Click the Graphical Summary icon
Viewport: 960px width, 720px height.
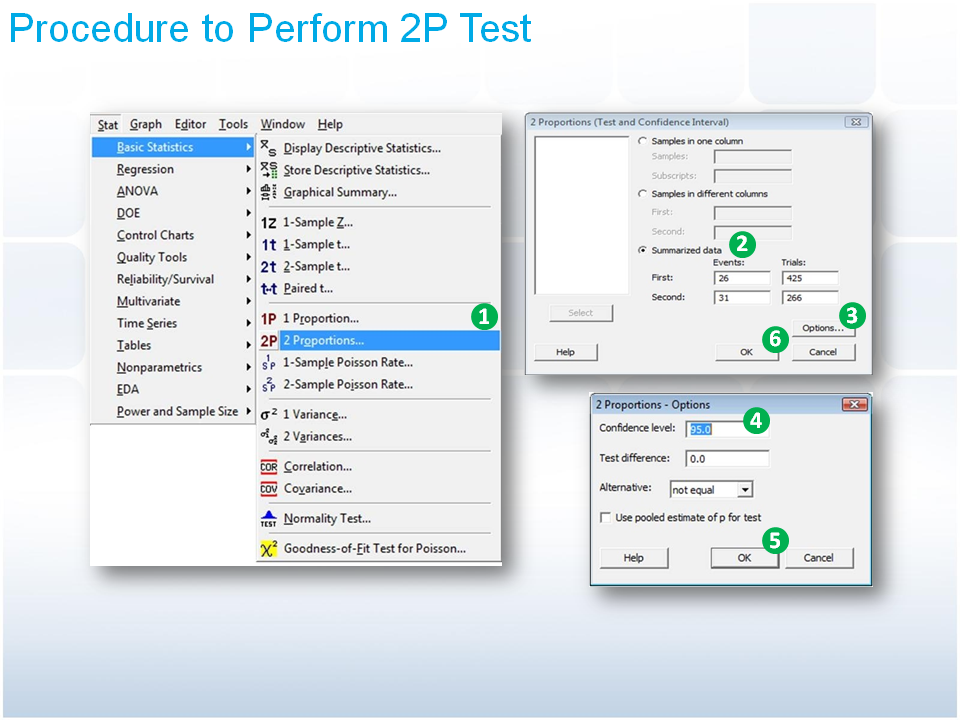click(x=268, y=192)
